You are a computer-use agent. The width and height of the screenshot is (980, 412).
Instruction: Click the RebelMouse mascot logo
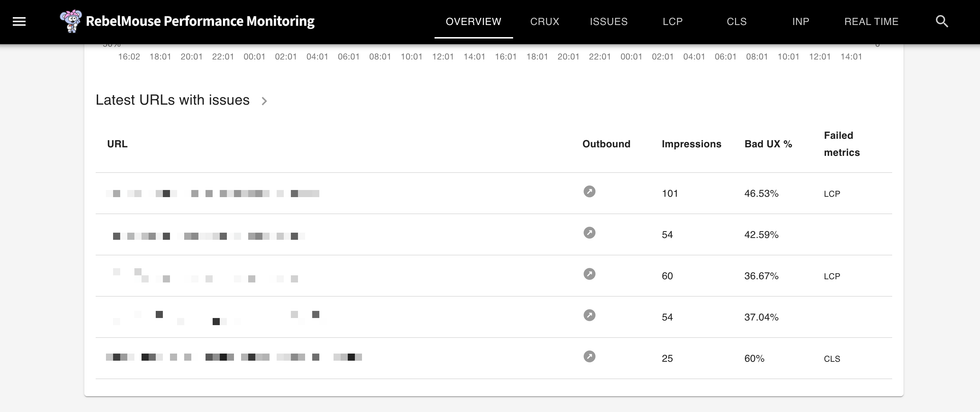pos(71,21)
